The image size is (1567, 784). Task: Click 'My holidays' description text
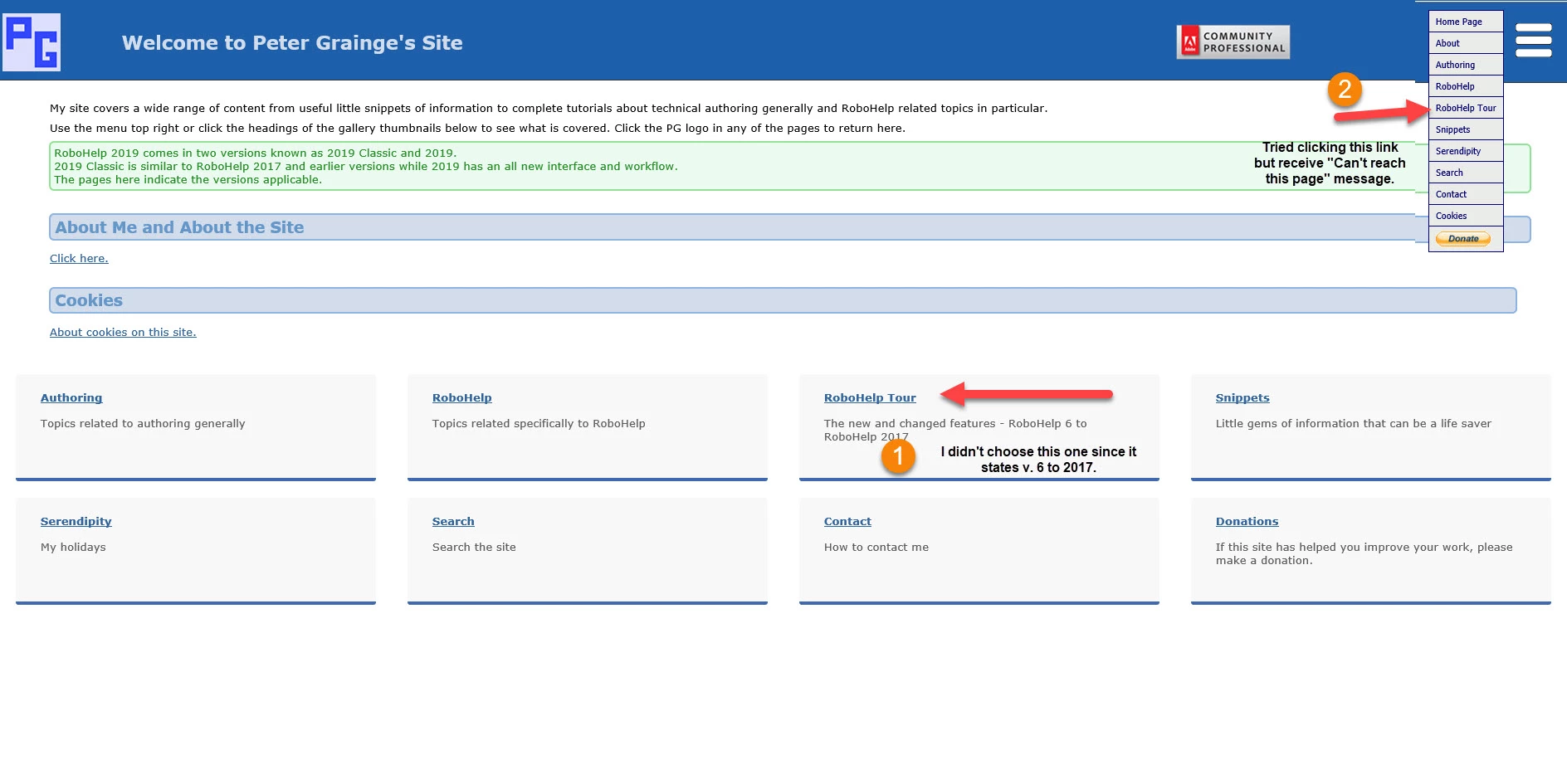[x=73, y=547]
